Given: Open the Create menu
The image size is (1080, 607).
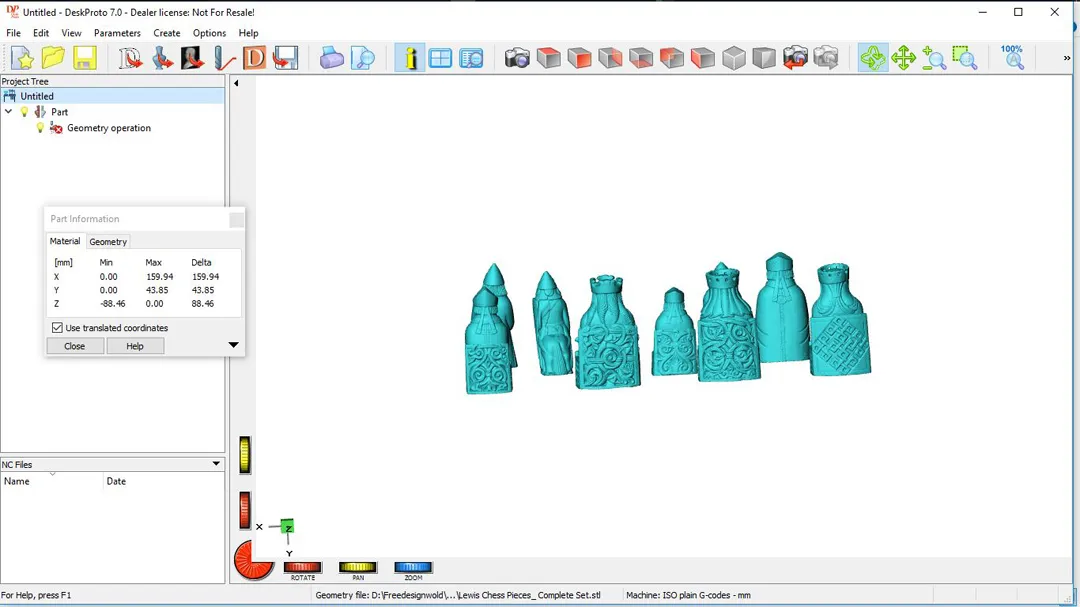Looking at the screenshot, I should 167,33.
